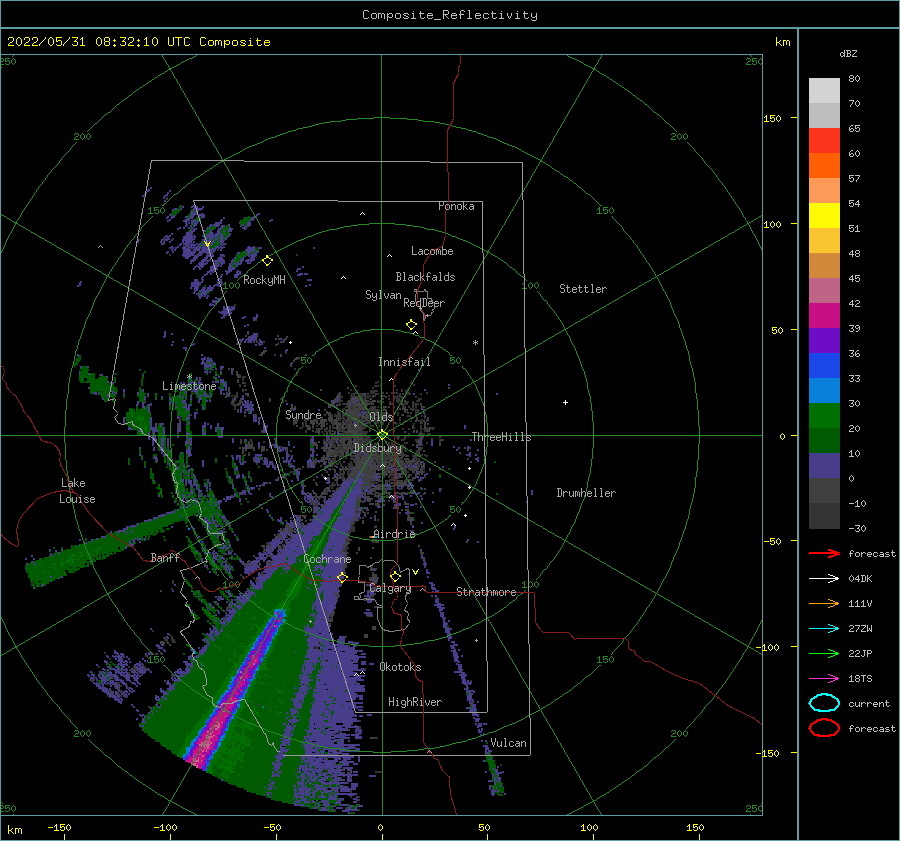900x841 pixels.
Task: Click the RedDeer city label
Action: coord(424,303)
